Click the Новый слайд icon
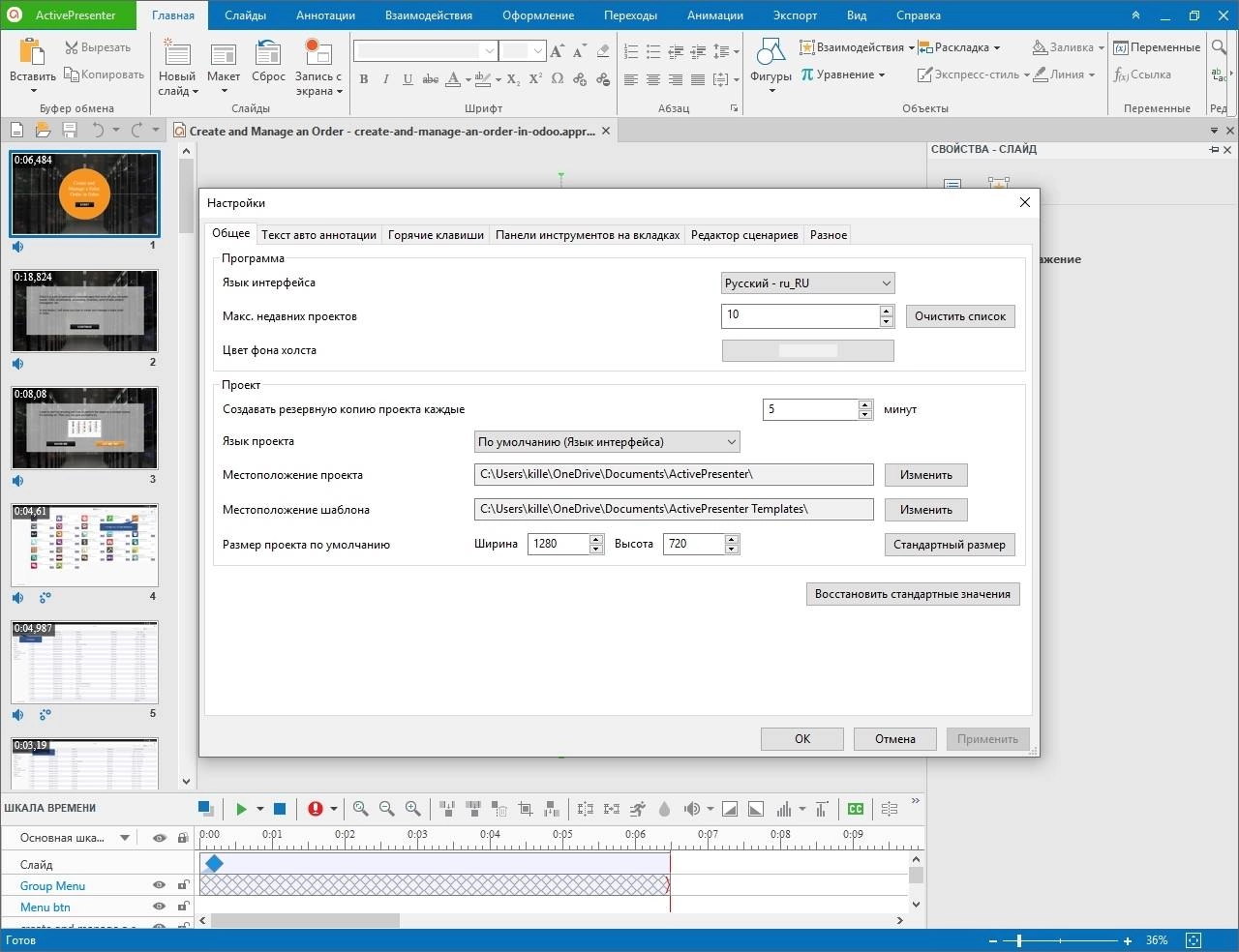This screenshot has width=1239, height=952. click(177, 53)
